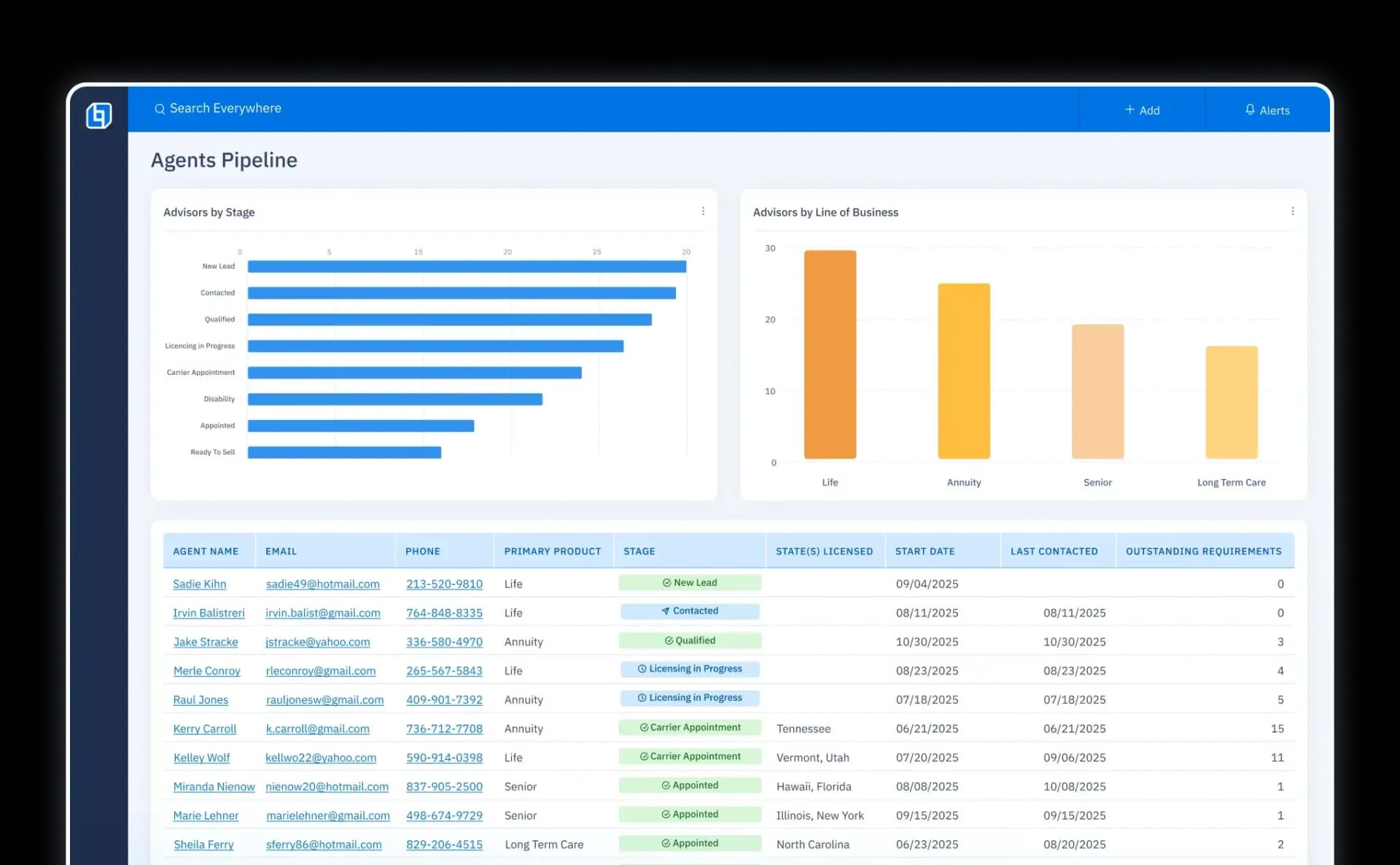Screen dimensions: 1400x865
Task: Click the search magnifier icon
Action: pos(160,108)
